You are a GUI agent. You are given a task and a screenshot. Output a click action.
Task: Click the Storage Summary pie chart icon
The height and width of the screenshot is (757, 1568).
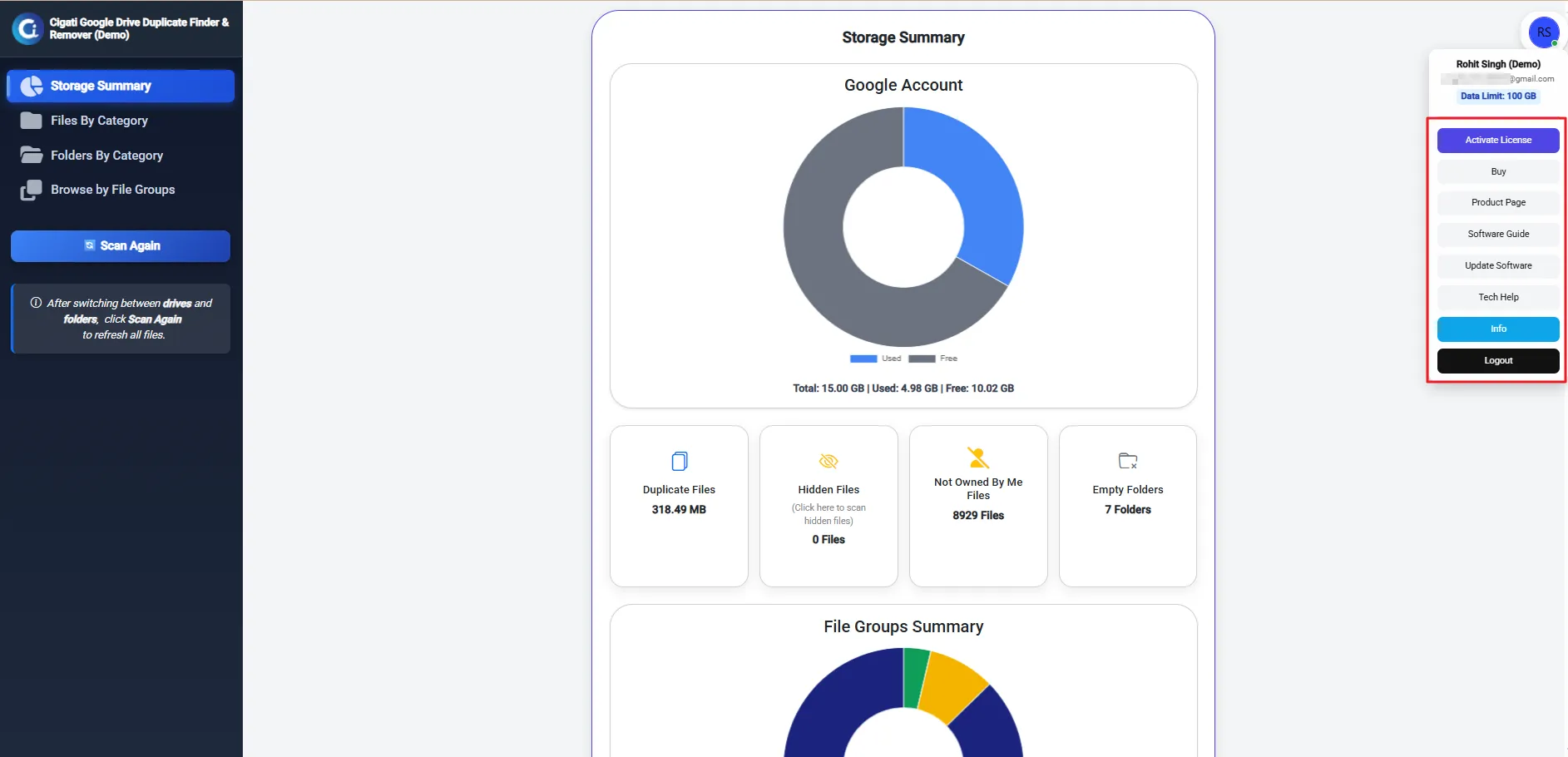point(32,86)
